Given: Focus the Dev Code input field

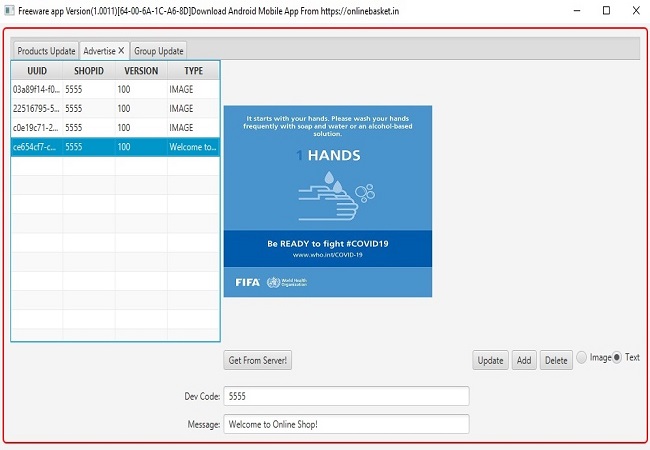Looking at the screenshot, I should click(347, 396).
